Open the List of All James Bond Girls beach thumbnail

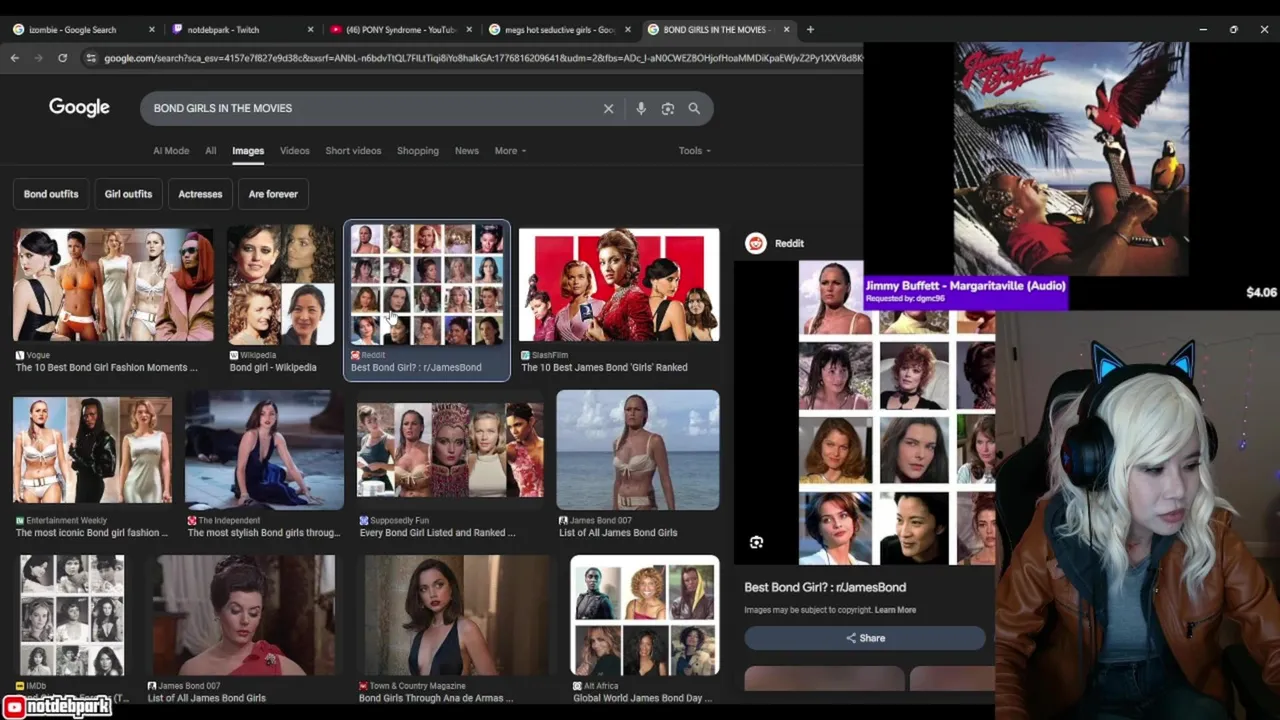[x=638, y=450]
